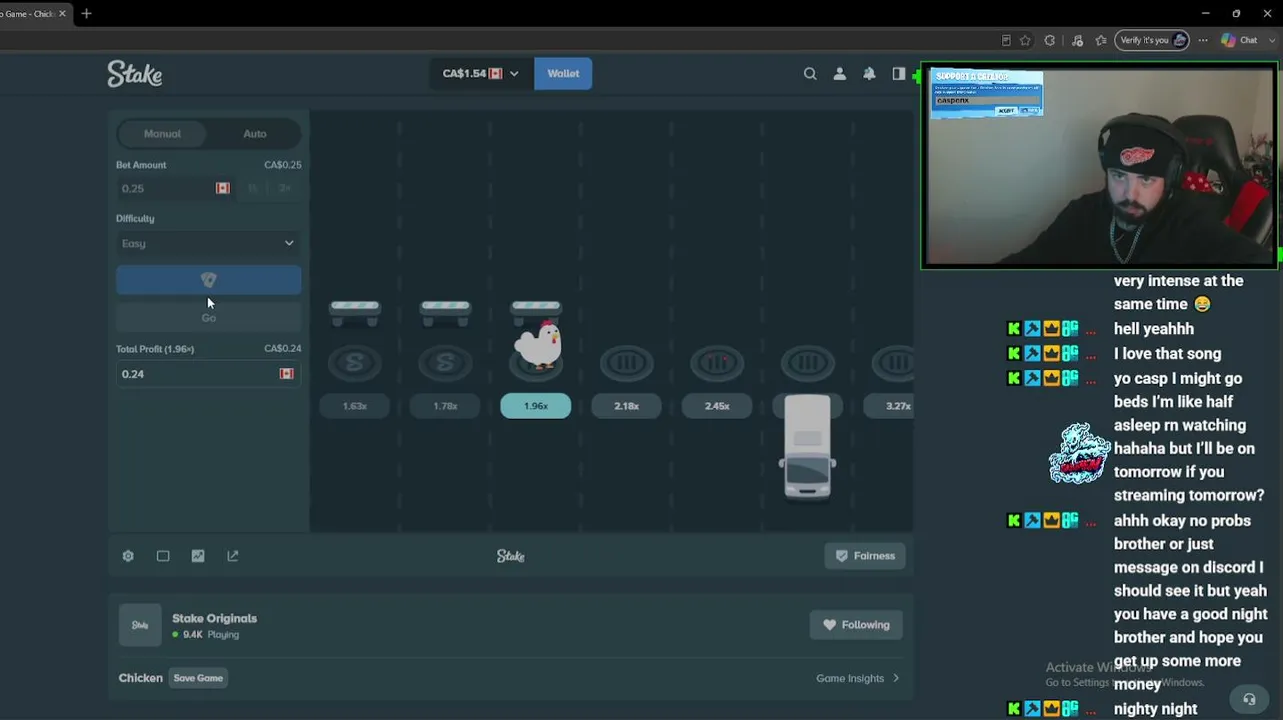Screen dimensions: 1283x720
Task: Open the browser more options ellipsis
Action: 1203,40
